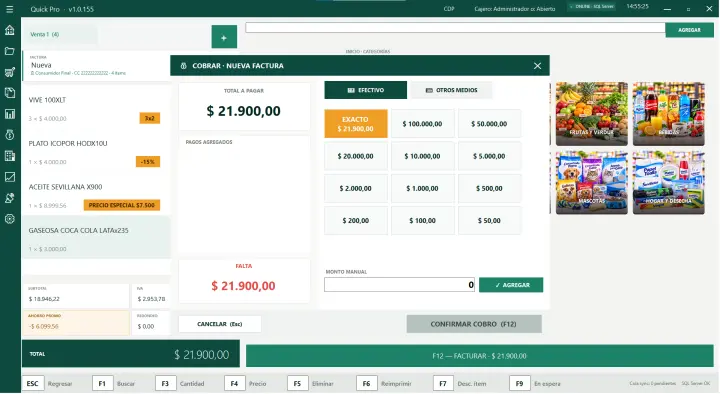Switch to Otros Medios payment tab
720x394 pixels.
click(x=451, y=90)
